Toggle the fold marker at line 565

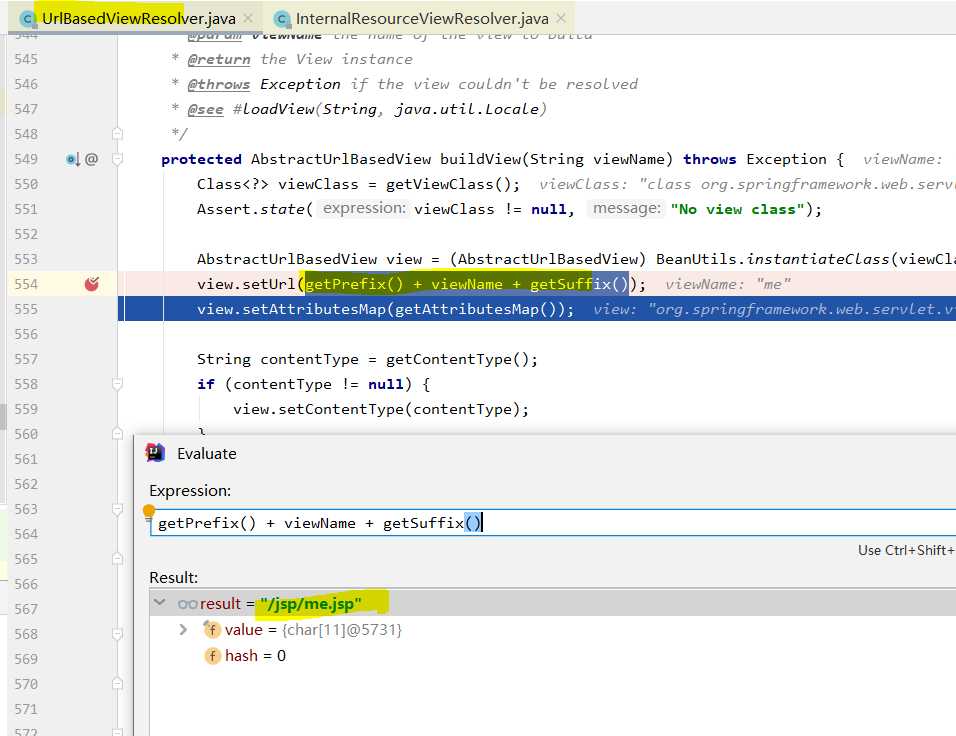[118, 559]
